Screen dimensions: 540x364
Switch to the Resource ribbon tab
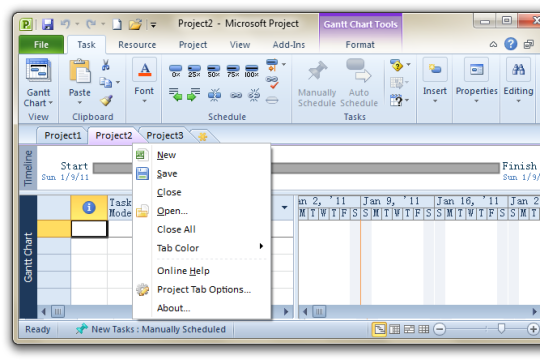[x=137, y=45]
